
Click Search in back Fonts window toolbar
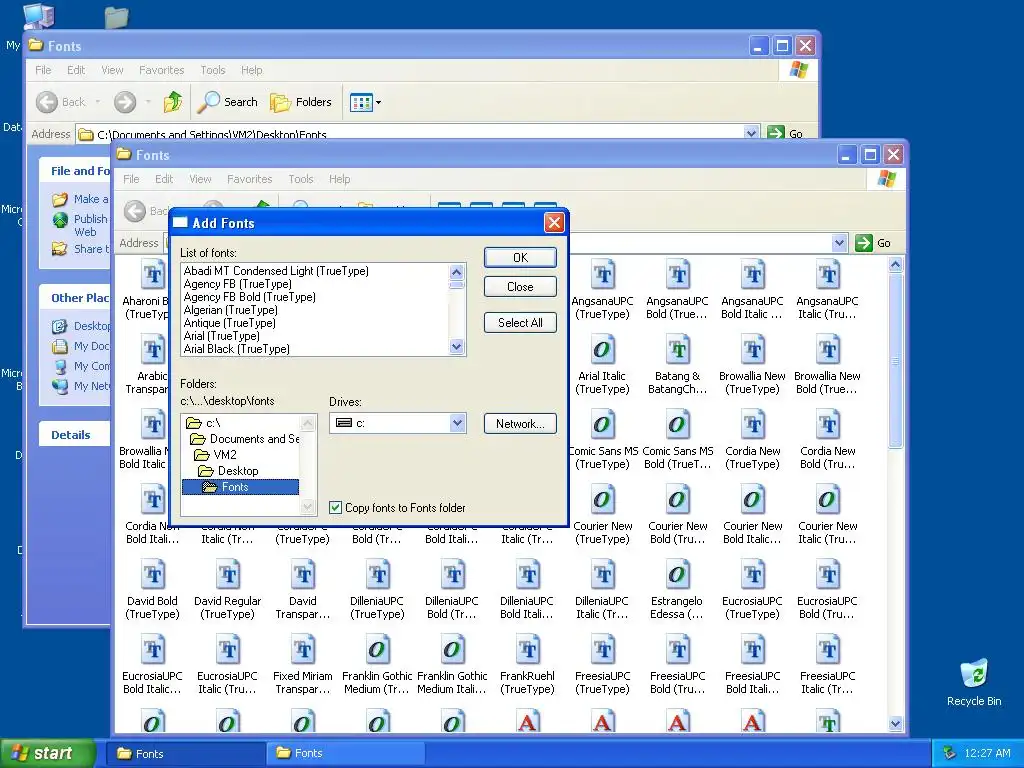[x=228, y=102]
